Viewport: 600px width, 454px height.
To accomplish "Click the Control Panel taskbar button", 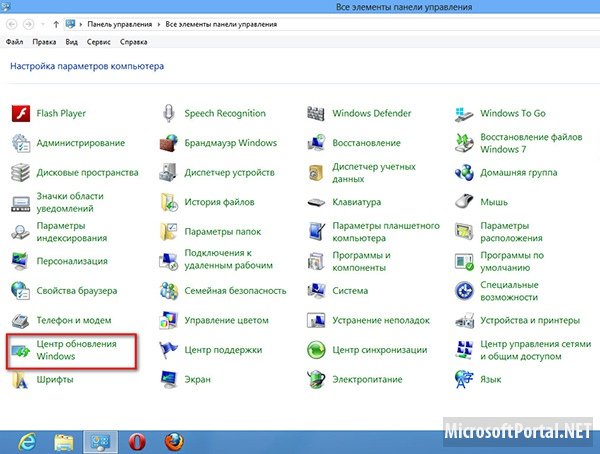I will tap(100, 442).
